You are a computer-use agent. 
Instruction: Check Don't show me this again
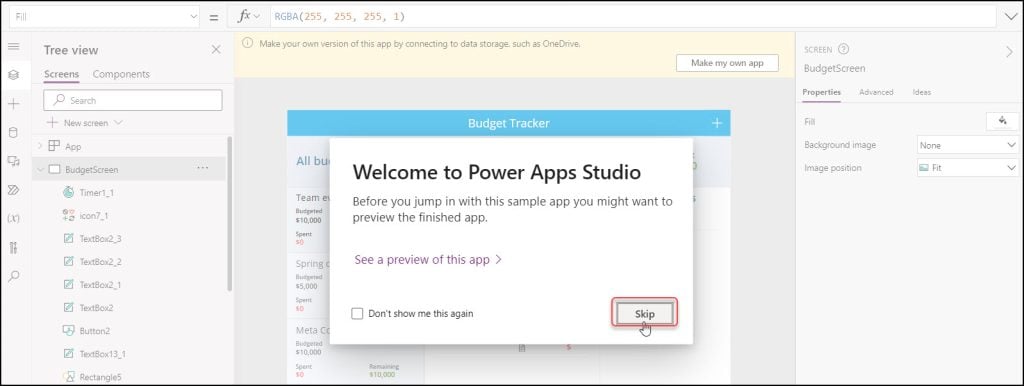pyautogui.click(x=357, y=314)
